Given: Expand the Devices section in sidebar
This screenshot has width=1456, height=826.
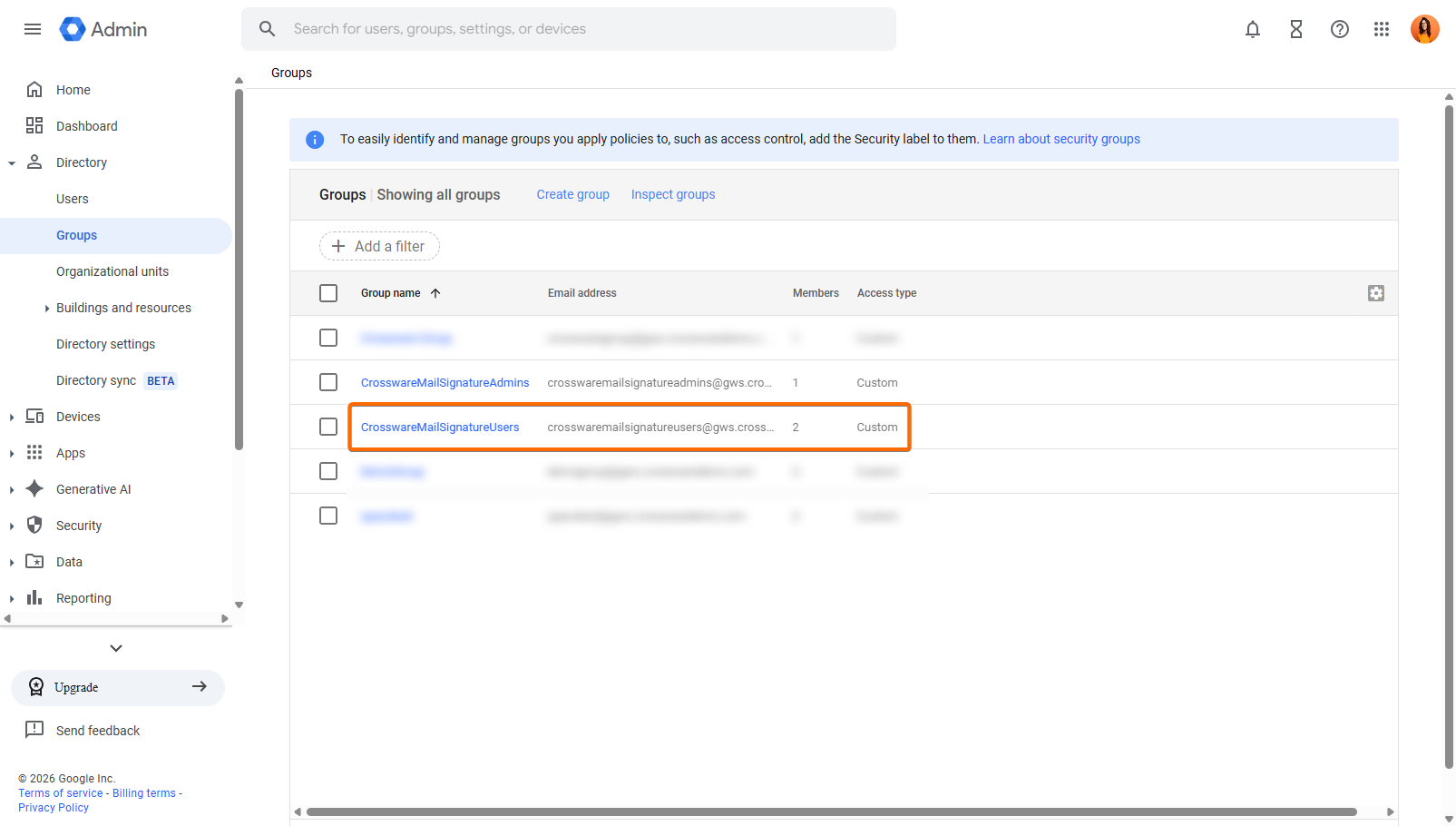Looking at the screenshot, I should (x=12, y=418).
